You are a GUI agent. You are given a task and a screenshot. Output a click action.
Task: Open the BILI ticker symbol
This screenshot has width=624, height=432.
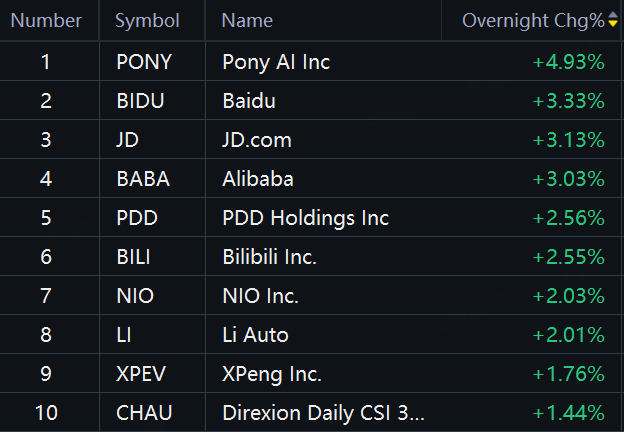coord(133,257)
